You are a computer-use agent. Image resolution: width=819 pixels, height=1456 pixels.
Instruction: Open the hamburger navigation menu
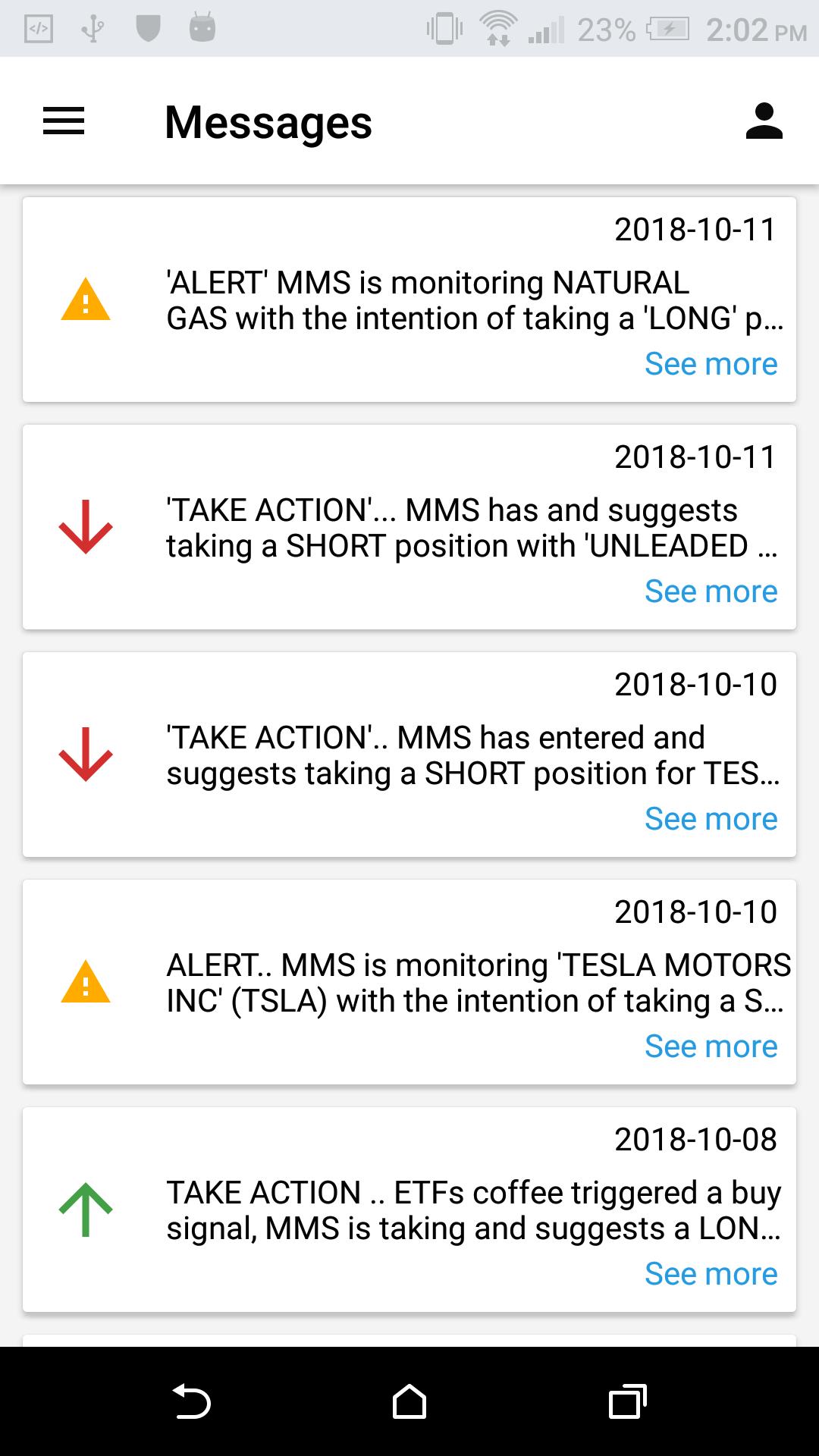(x=64, y=121)
